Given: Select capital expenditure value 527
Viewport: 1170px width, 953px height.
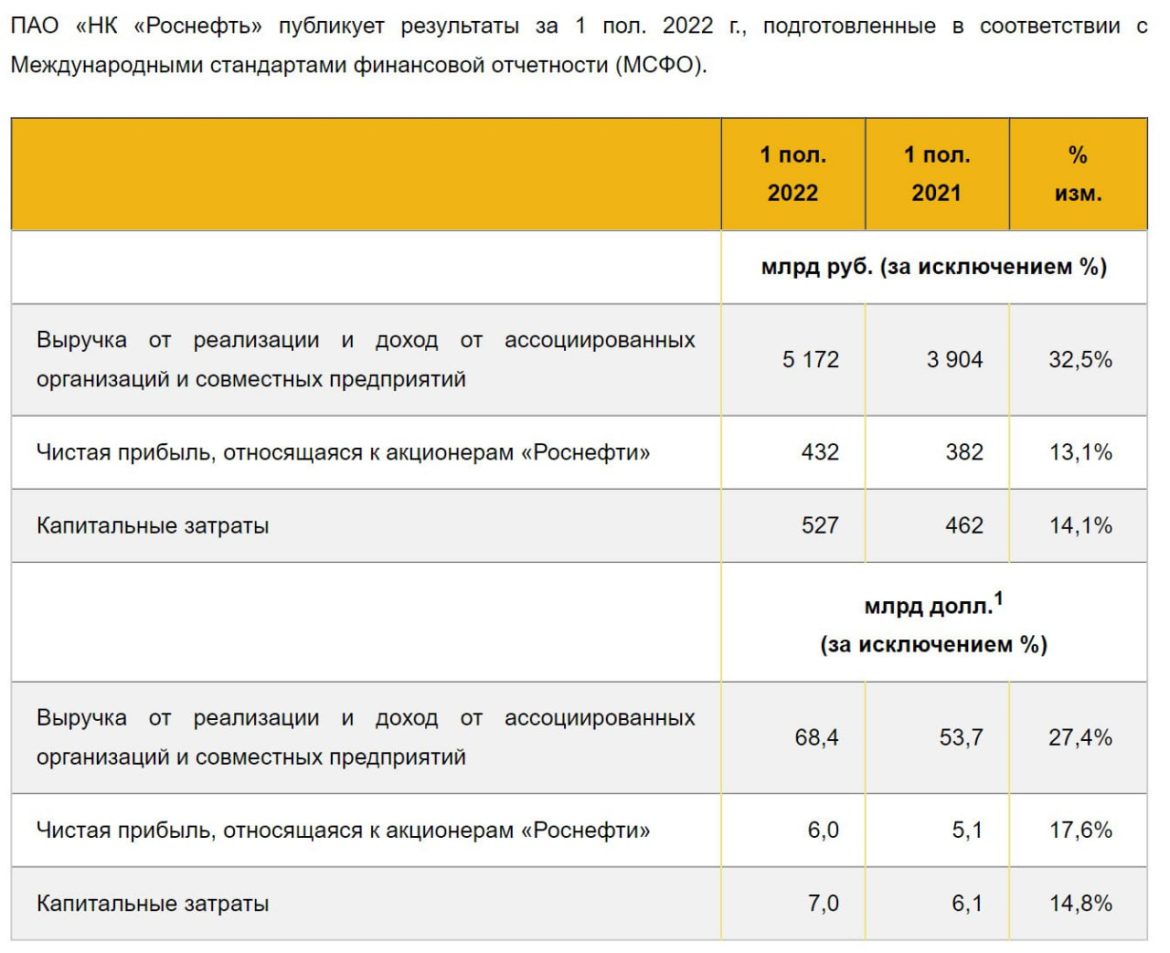Looking at the screenshot, I should click(819, 525).
